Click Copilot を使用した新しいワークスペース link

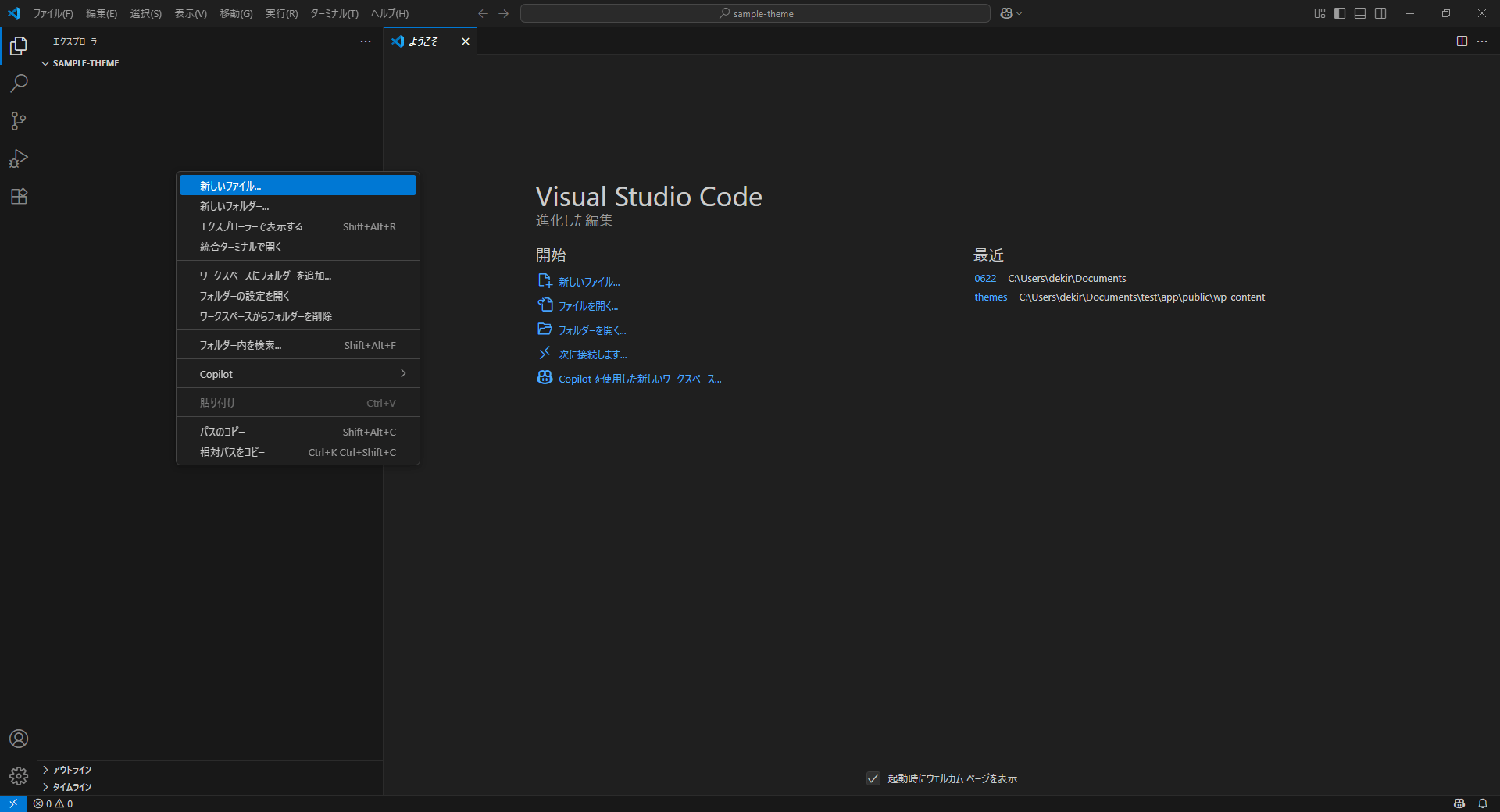click(640, 379)
